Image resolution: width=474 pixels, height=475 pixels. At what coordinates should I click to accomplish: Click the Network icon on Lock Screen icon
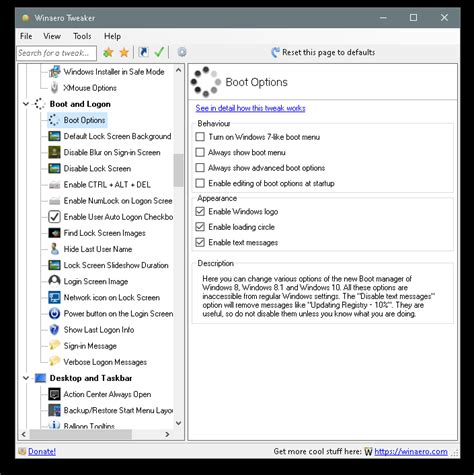pyautogui.click(x=54, y=297)
